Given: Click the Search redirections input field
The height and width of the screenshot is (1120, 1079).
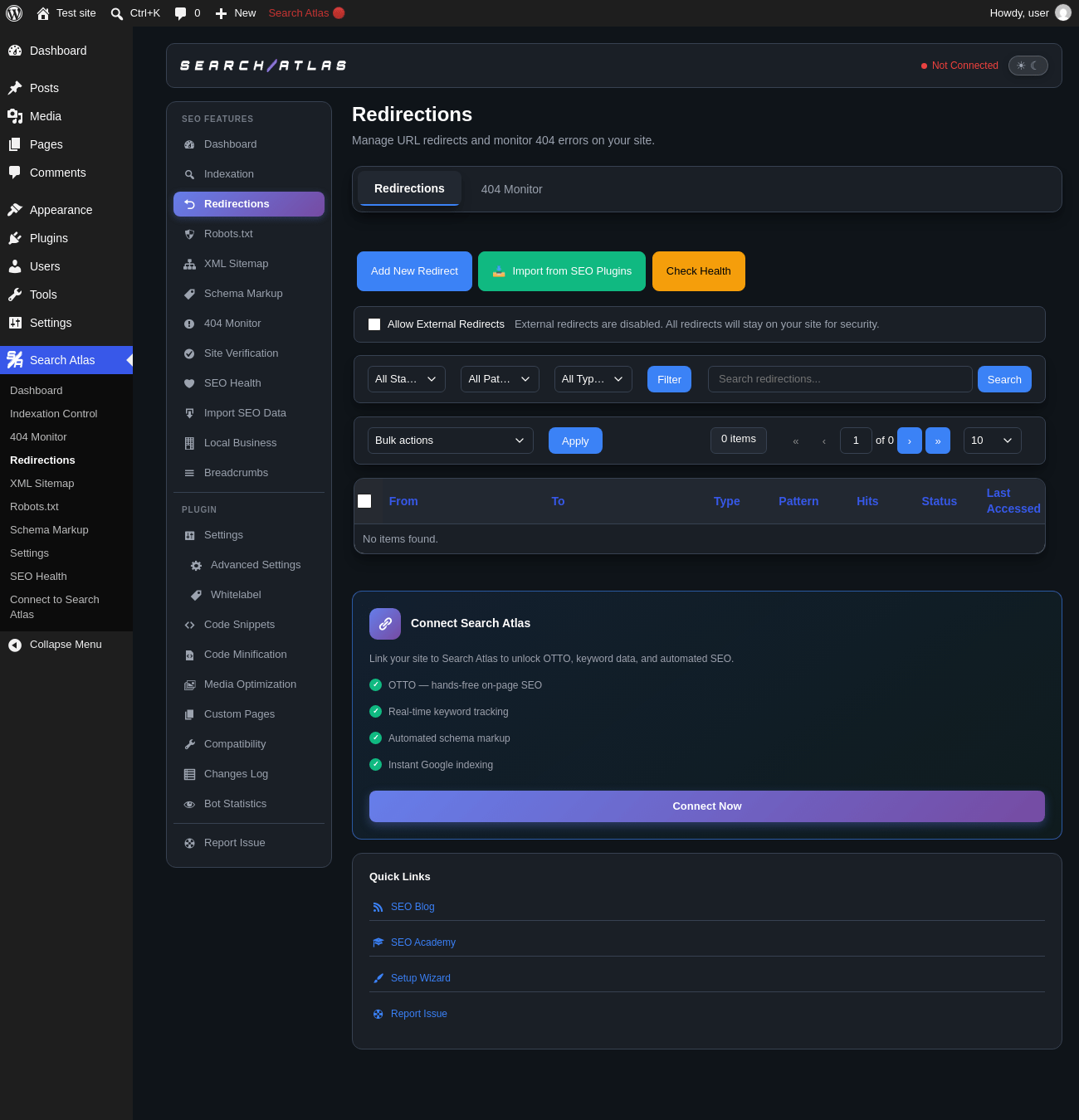Looking at the screenshot, I should [x=840, y=379].
